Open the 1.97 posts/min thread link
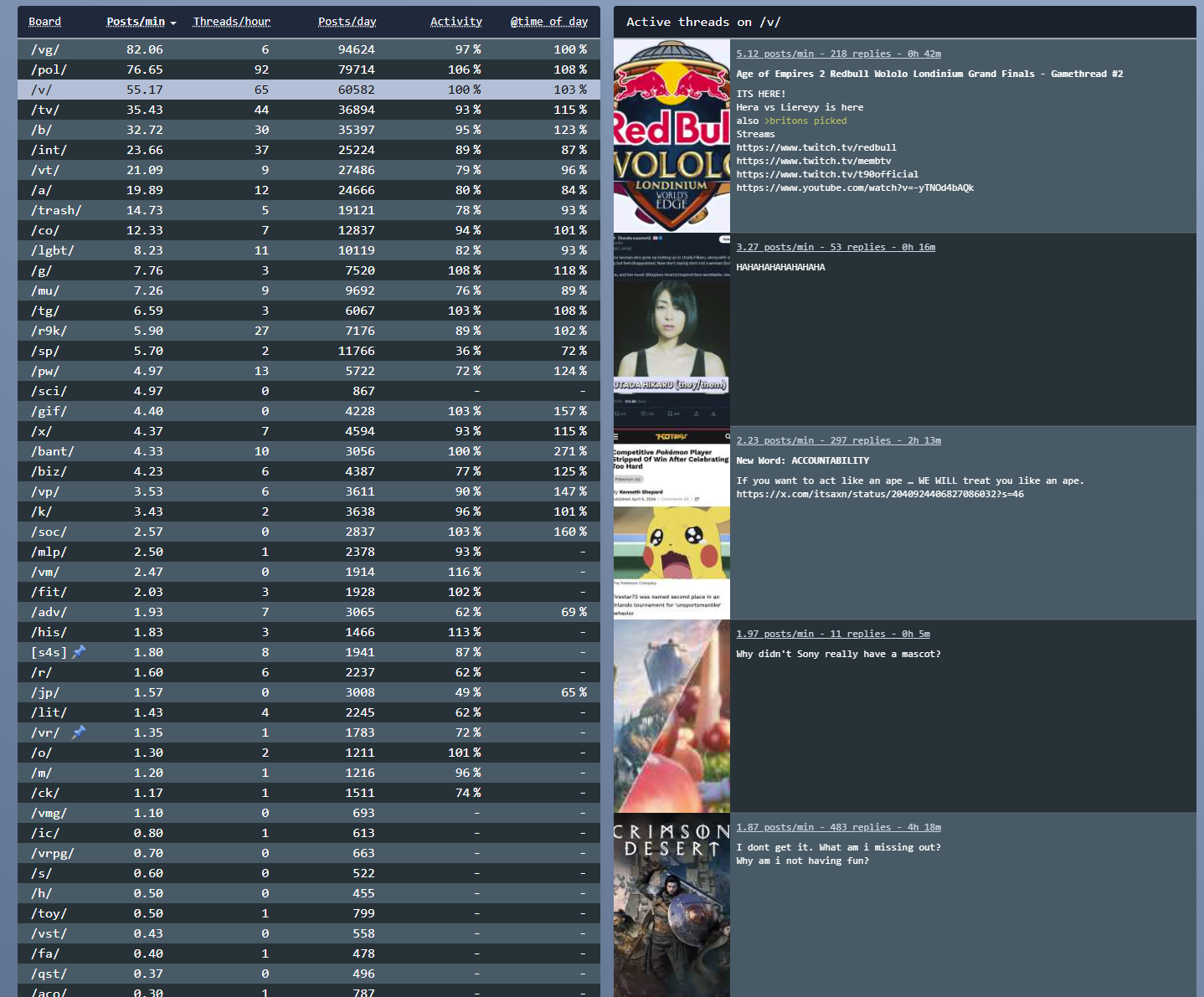The image size is (1204, 997). point(833,634)
